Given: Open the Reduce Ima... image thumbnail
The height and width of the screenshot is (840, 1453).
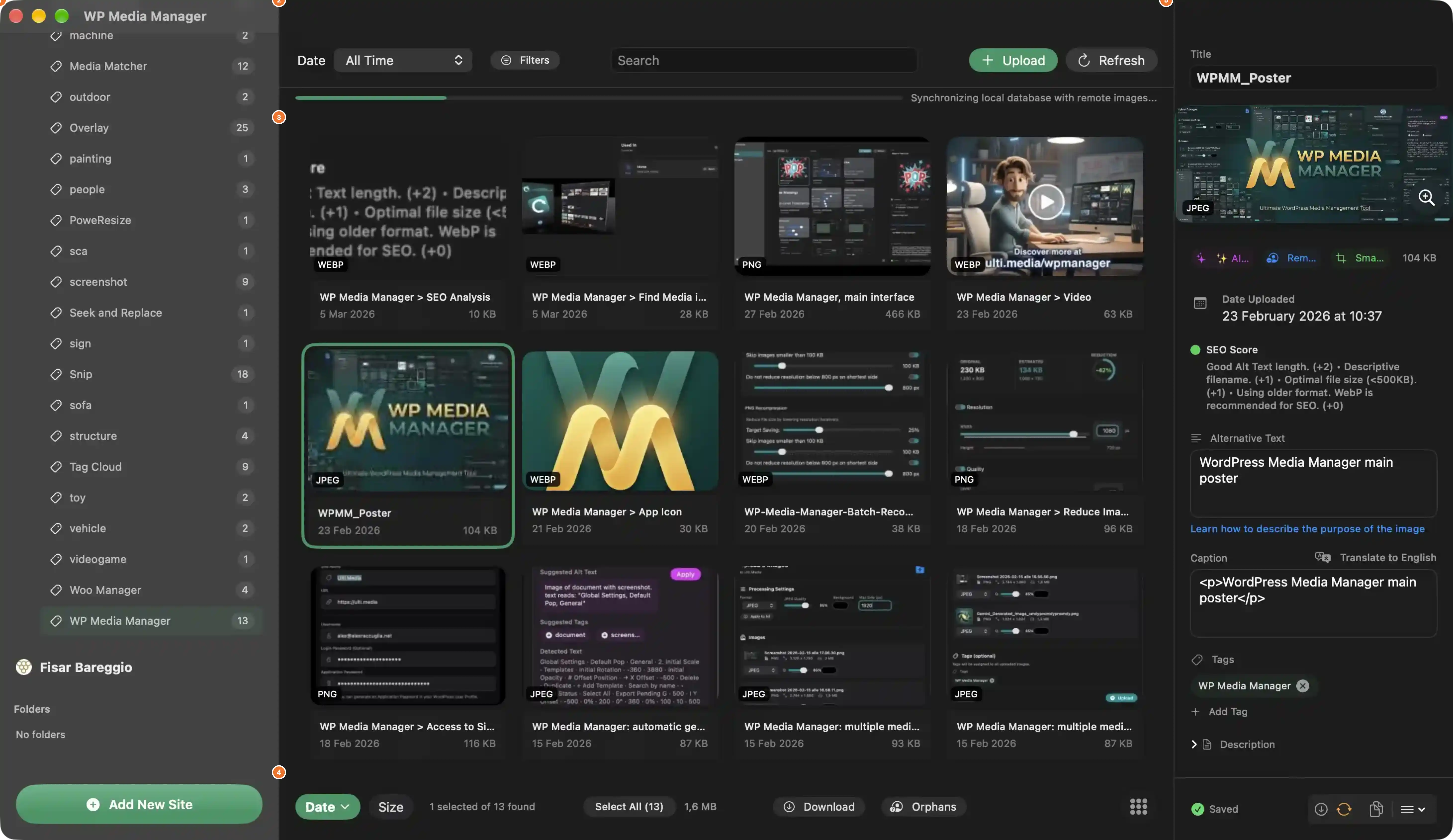Looking at the screenshot, I should point(1044,421).
